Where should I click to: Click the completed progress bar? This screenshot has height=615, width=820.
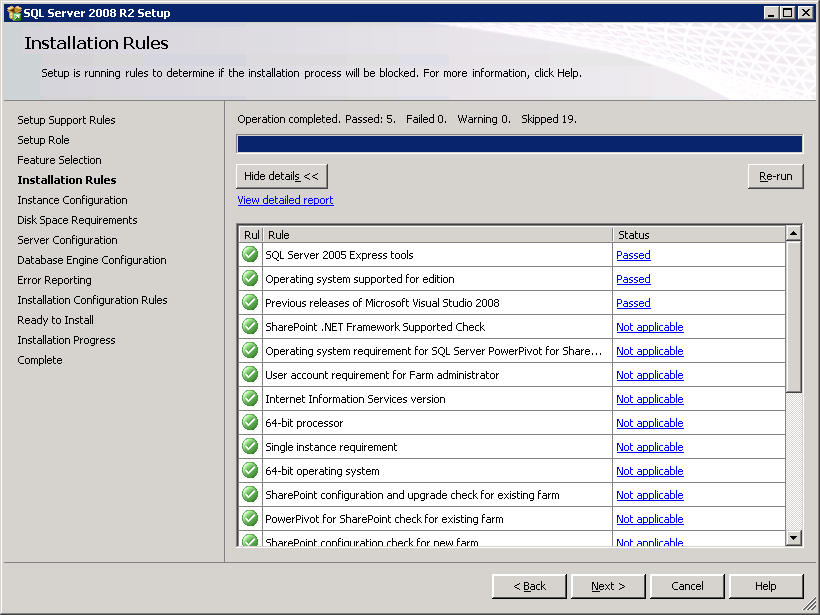519,144
